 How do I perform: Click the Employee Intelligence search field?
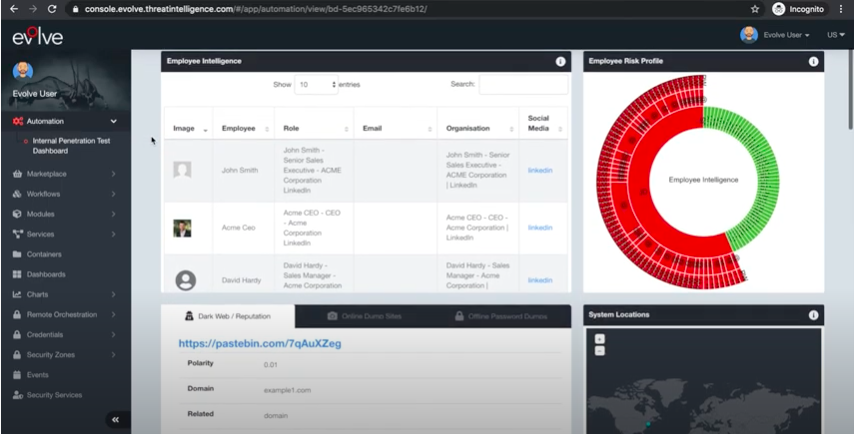(523, 84)
